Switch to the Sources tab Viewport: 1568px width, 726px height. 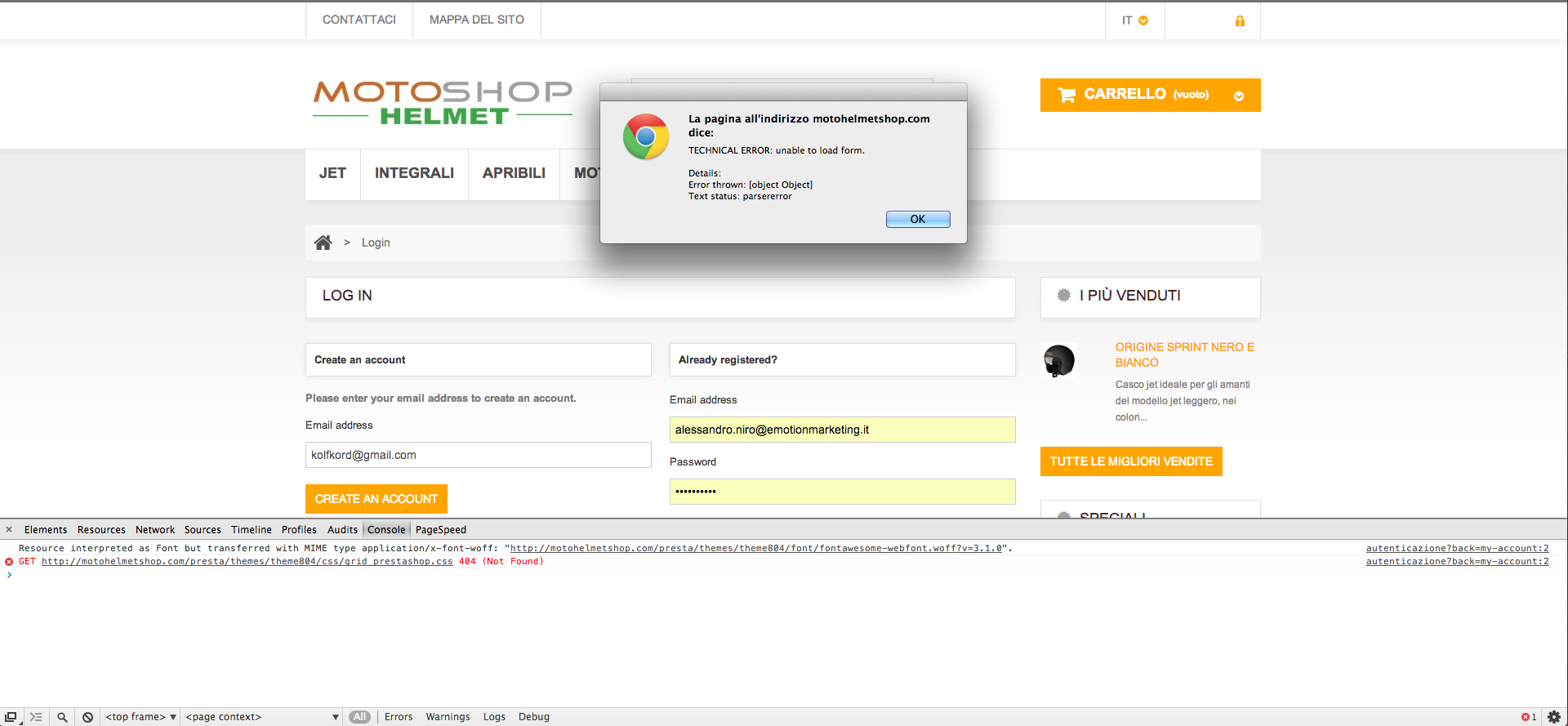click(x=203, y=530)
